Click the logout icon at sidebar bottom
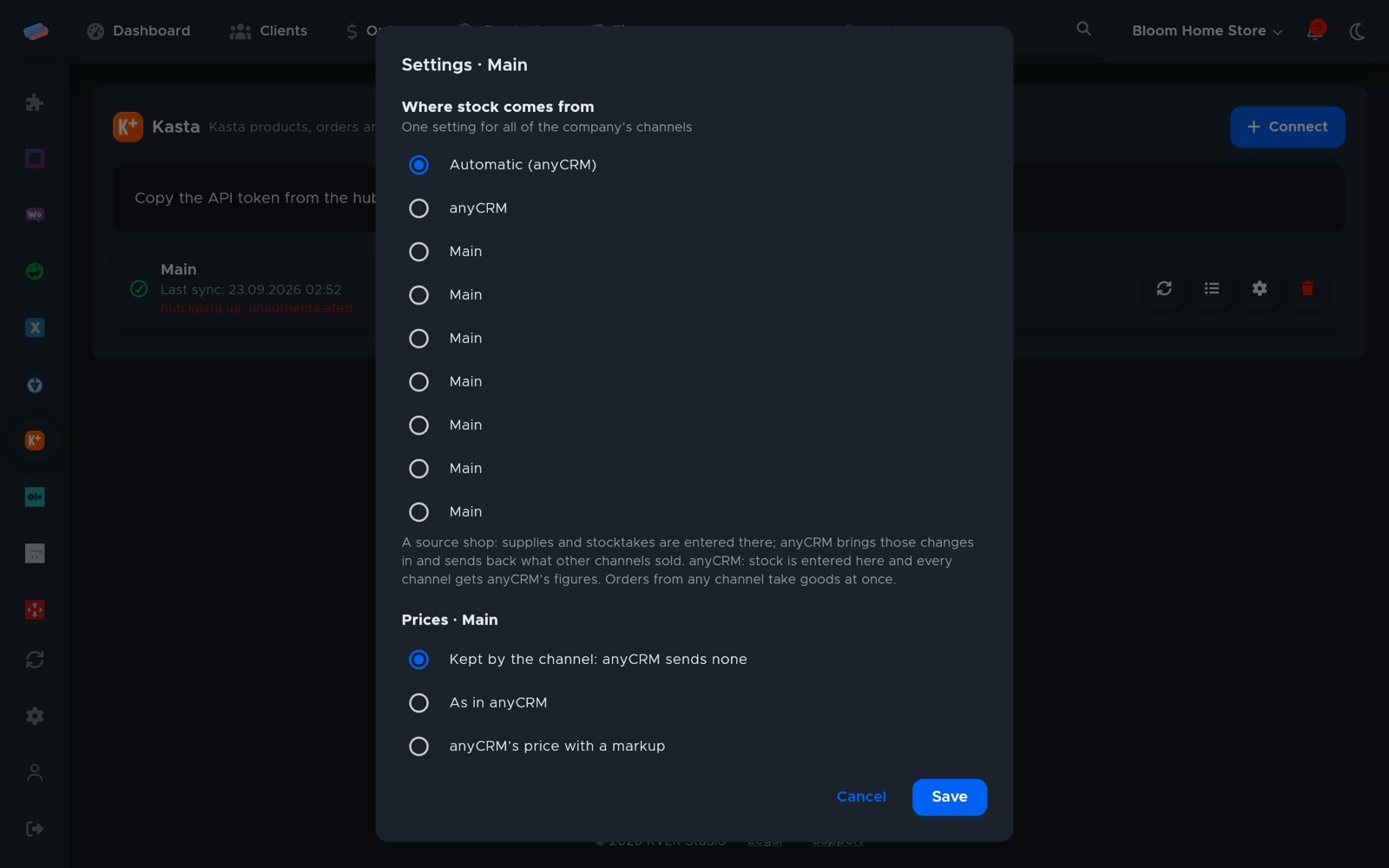 click(35, 829)
